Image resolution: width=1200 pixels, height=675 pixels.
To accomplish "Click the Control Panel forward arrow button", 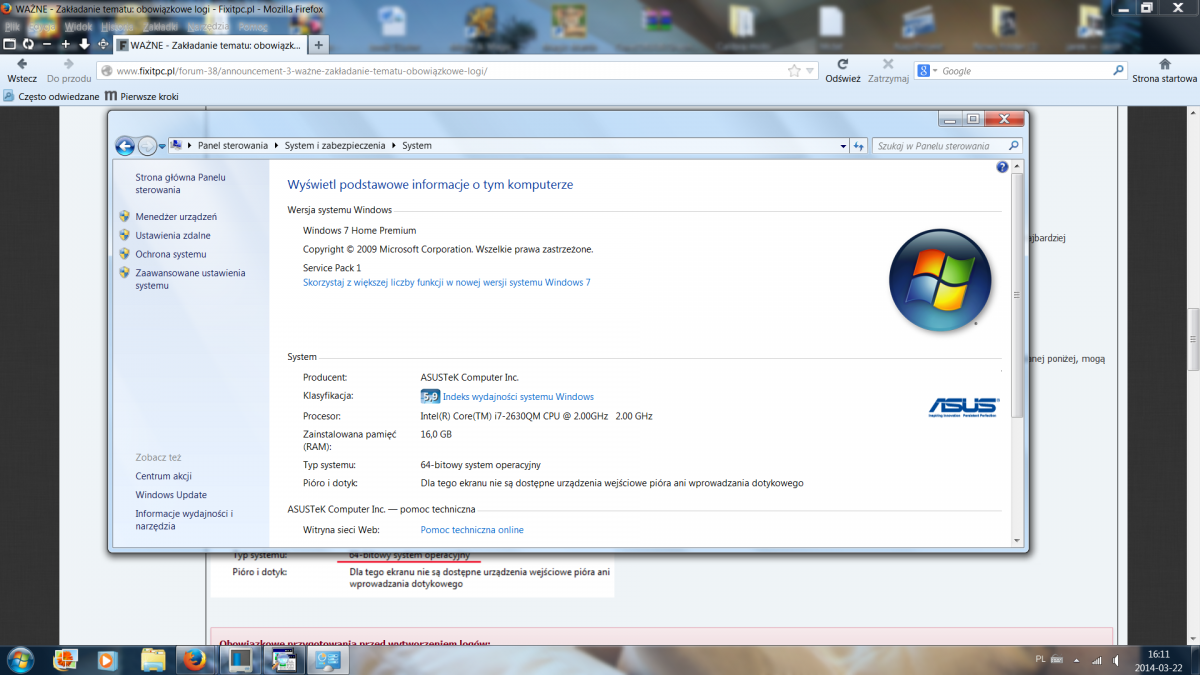I will click(x=148, y=146).
